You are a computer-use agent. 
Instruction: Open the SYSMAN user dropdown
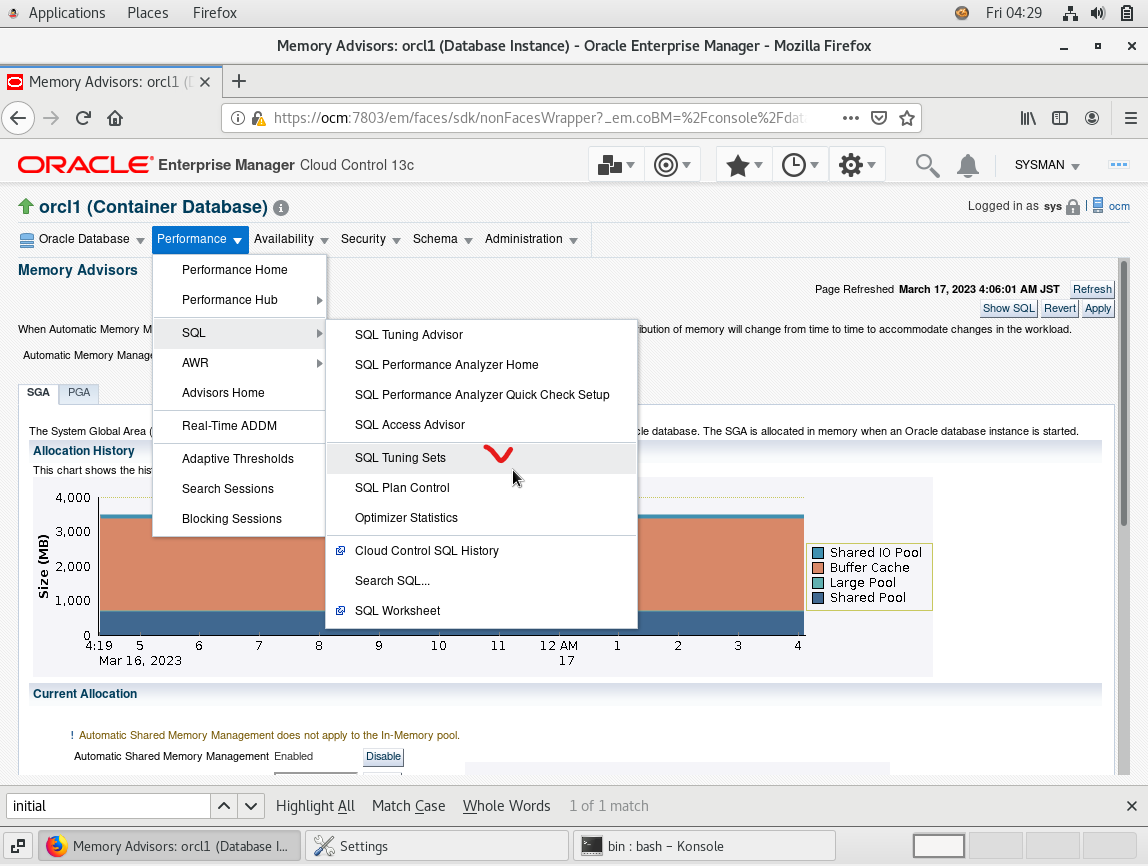tap(1046, 165)
